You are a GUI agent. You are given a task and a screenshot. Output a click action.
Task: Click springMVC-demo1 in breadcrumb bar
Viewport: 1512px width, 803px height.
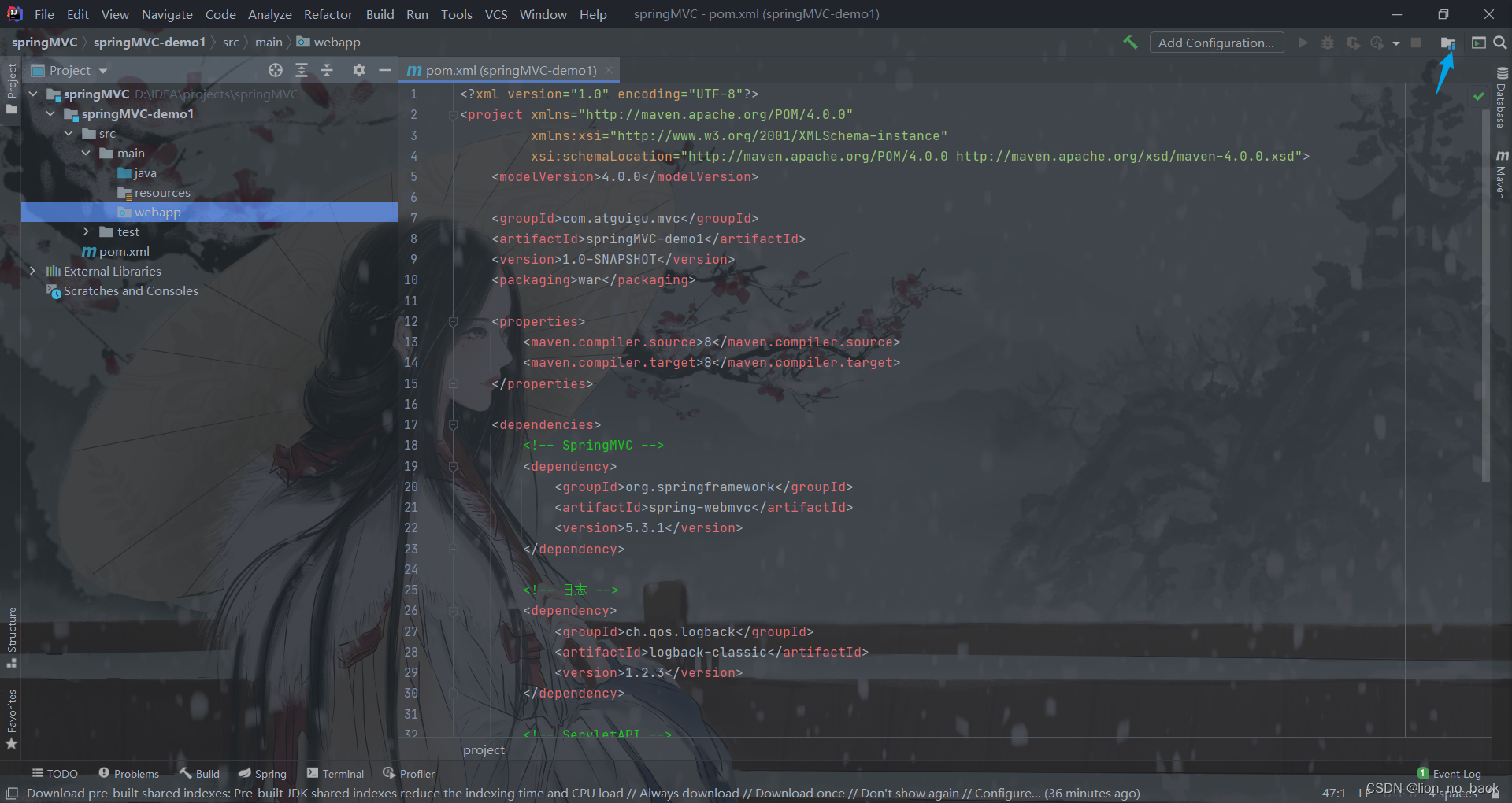[x=149, y=42]
